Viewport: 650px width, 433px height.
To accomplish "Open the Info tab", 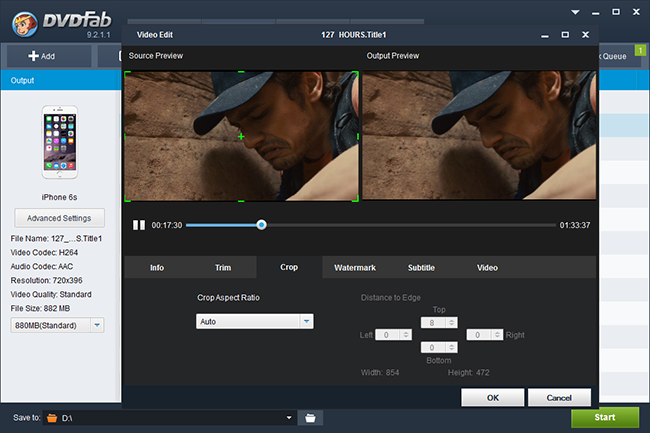I will [x=157, y=268].
